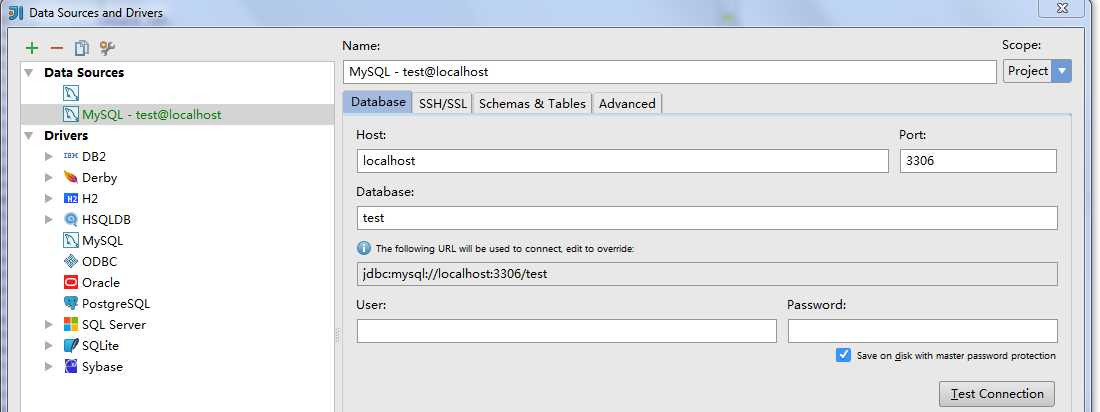Select the HSQLDB driver label
1100x412 pixels.
click(x=107, y=219)
